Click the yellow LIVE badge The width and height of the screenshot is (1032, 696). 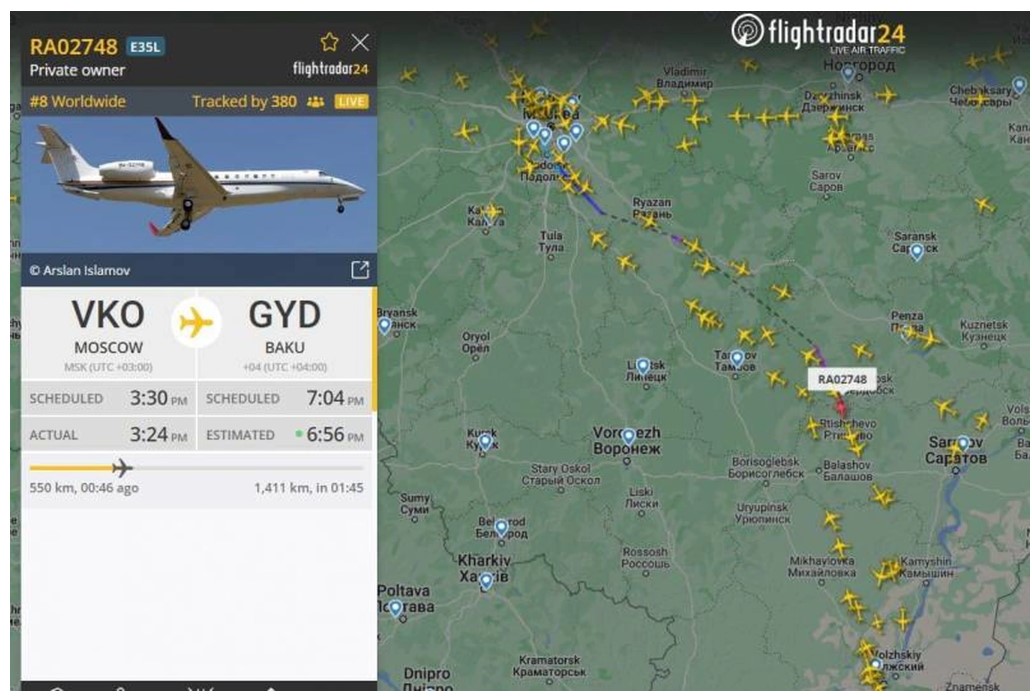click(x=351, y=101)
